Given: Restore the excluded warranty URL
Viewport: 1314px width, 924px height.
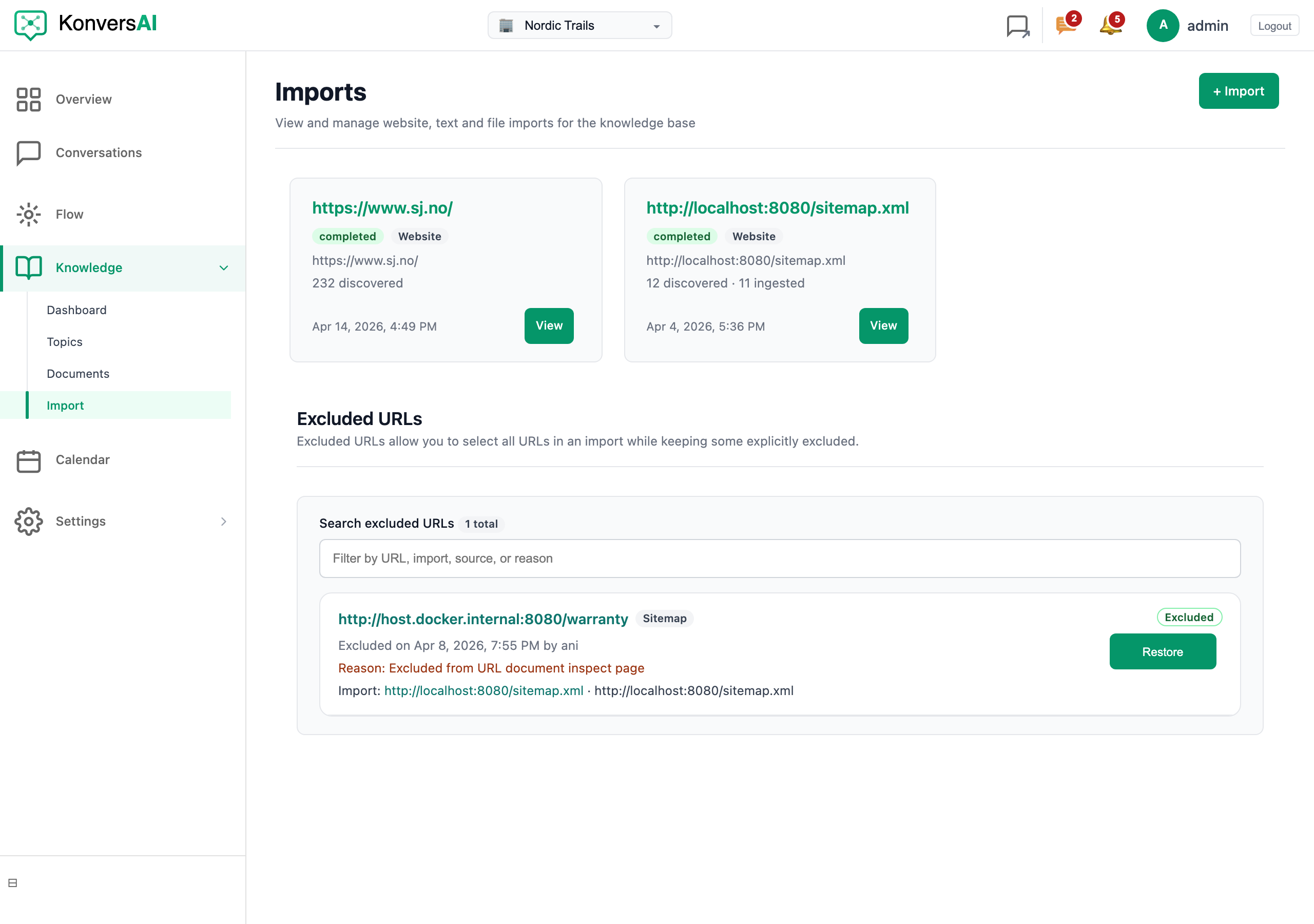Looking at the screenshot, I should (1163, 651).
